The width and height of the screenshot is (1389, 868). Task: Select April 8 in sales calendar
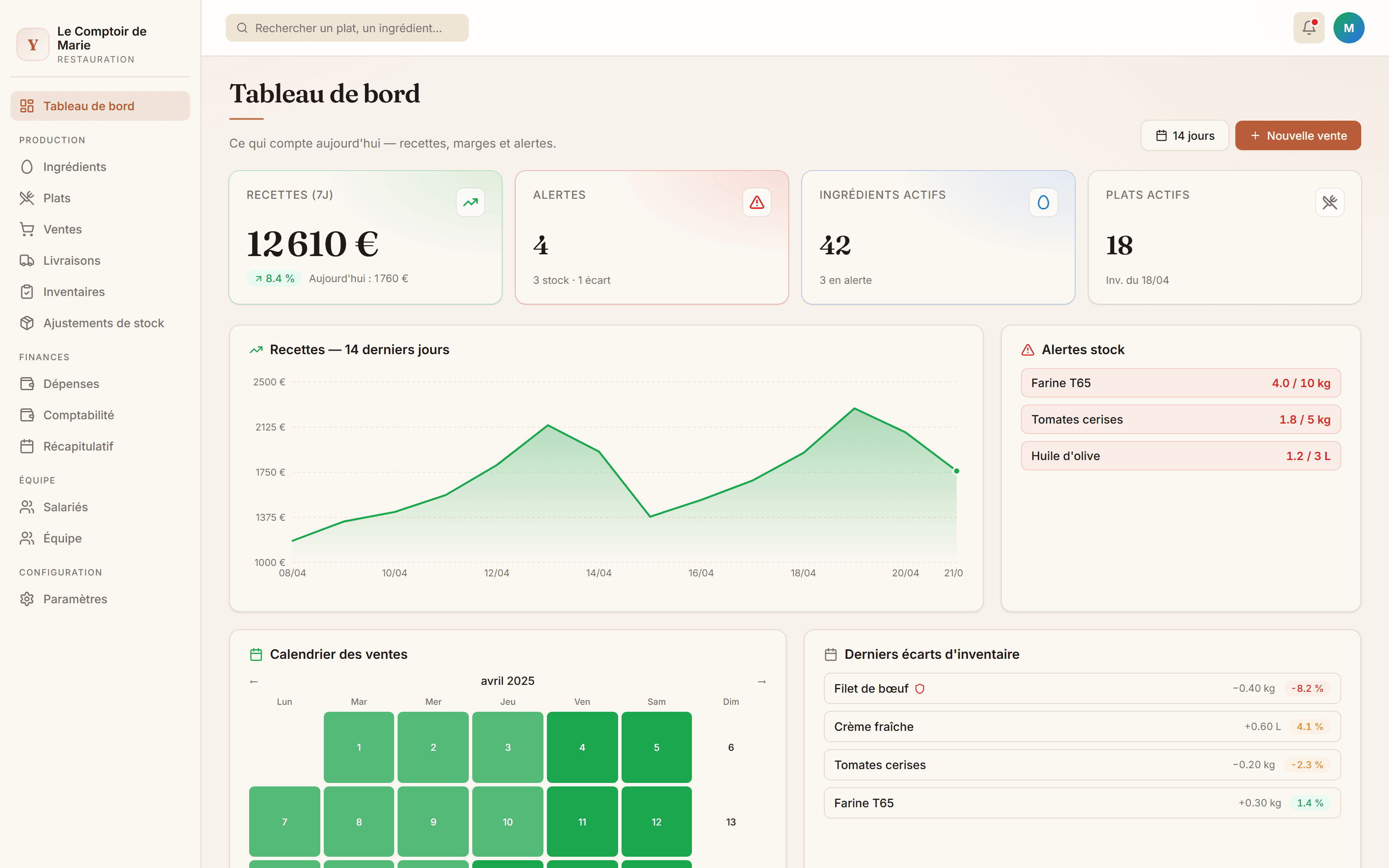(x=359, y=822)
